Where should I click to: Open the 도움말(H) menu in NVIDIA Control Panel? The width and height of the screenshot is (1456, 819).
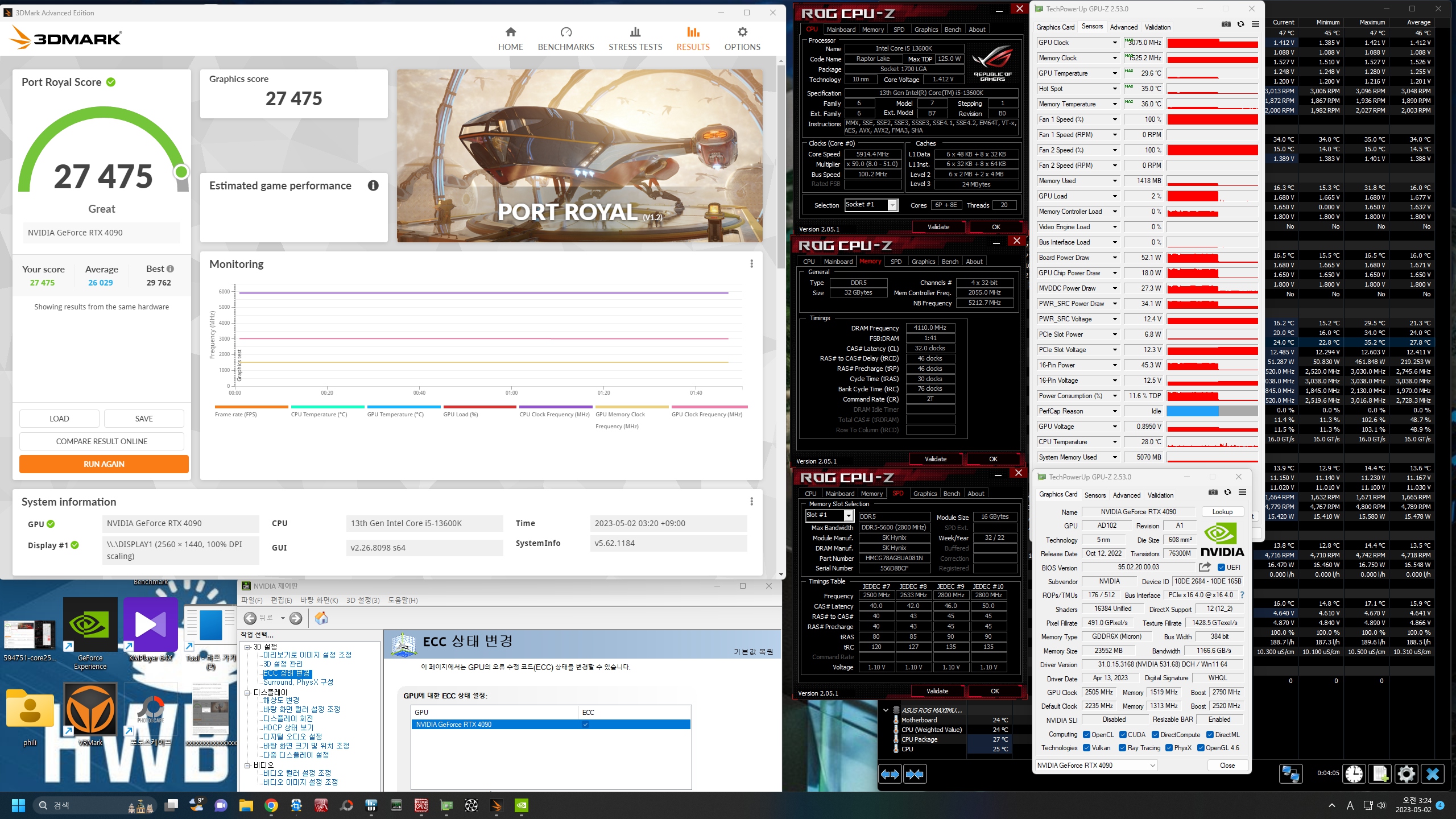403,600
